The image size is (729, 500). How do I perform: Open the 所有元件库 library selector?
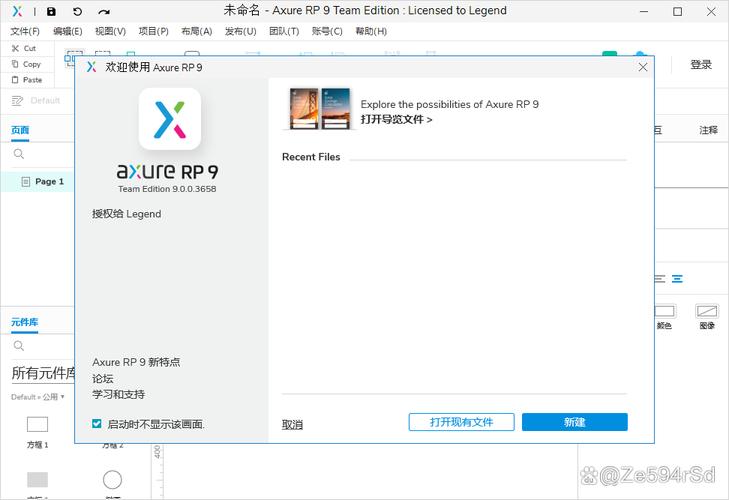click(x=43, y=373)
